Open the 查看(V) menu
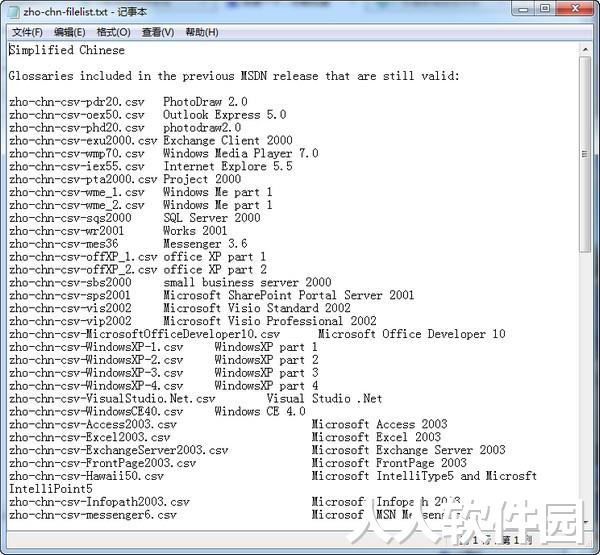The width and height of the screenshot is (600, 555). click(158, 33)
